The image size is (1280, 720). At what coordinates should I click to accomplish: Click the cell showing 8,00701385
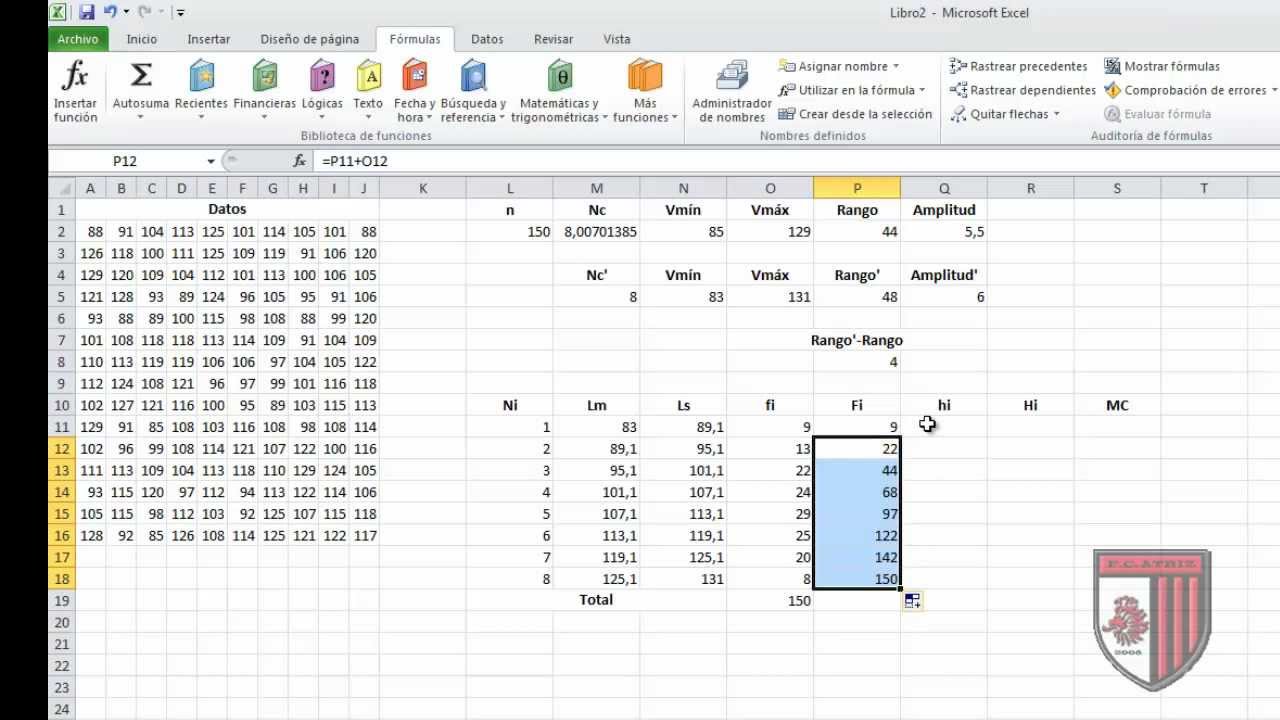596,232
